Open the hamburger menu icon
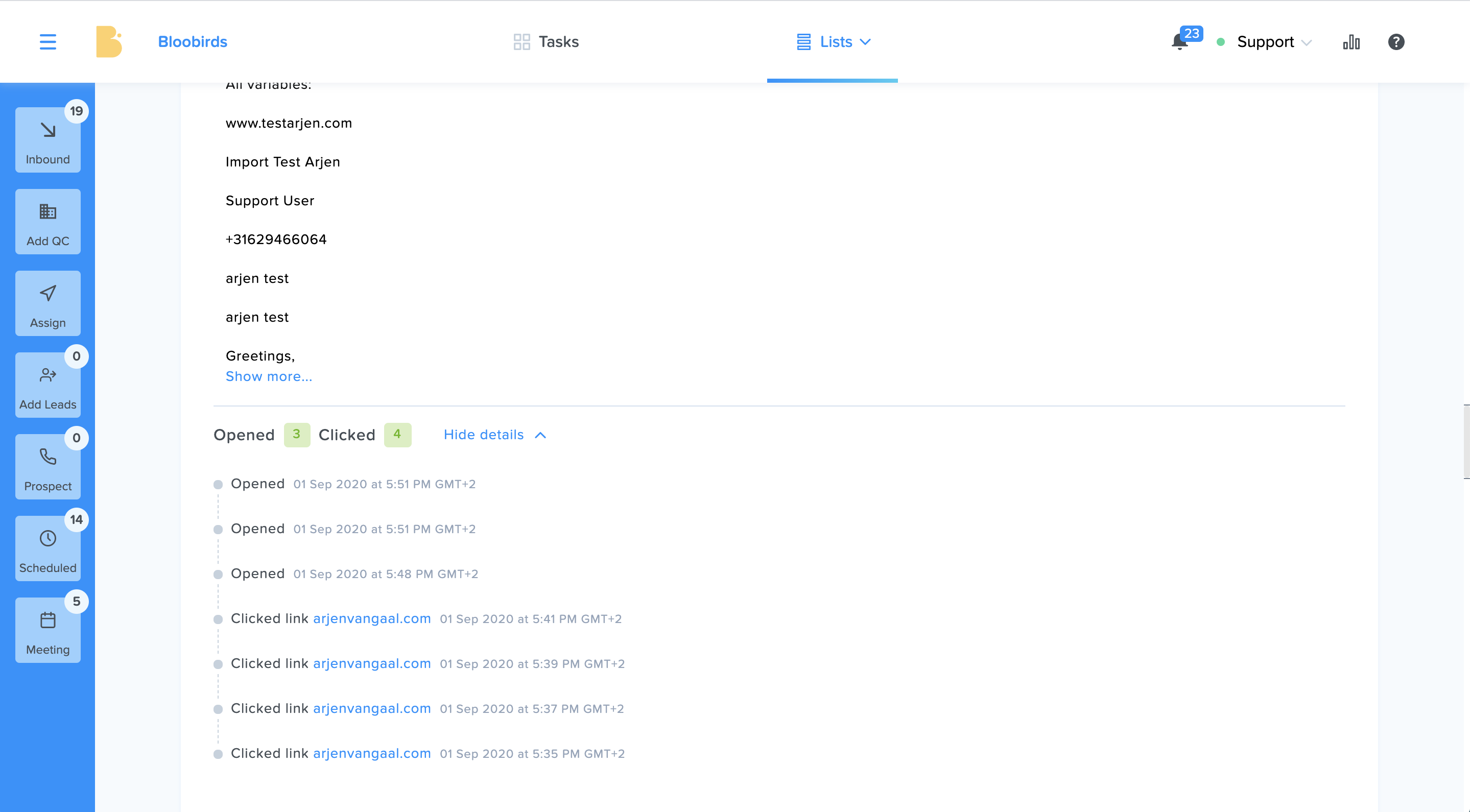 (48, 42)
